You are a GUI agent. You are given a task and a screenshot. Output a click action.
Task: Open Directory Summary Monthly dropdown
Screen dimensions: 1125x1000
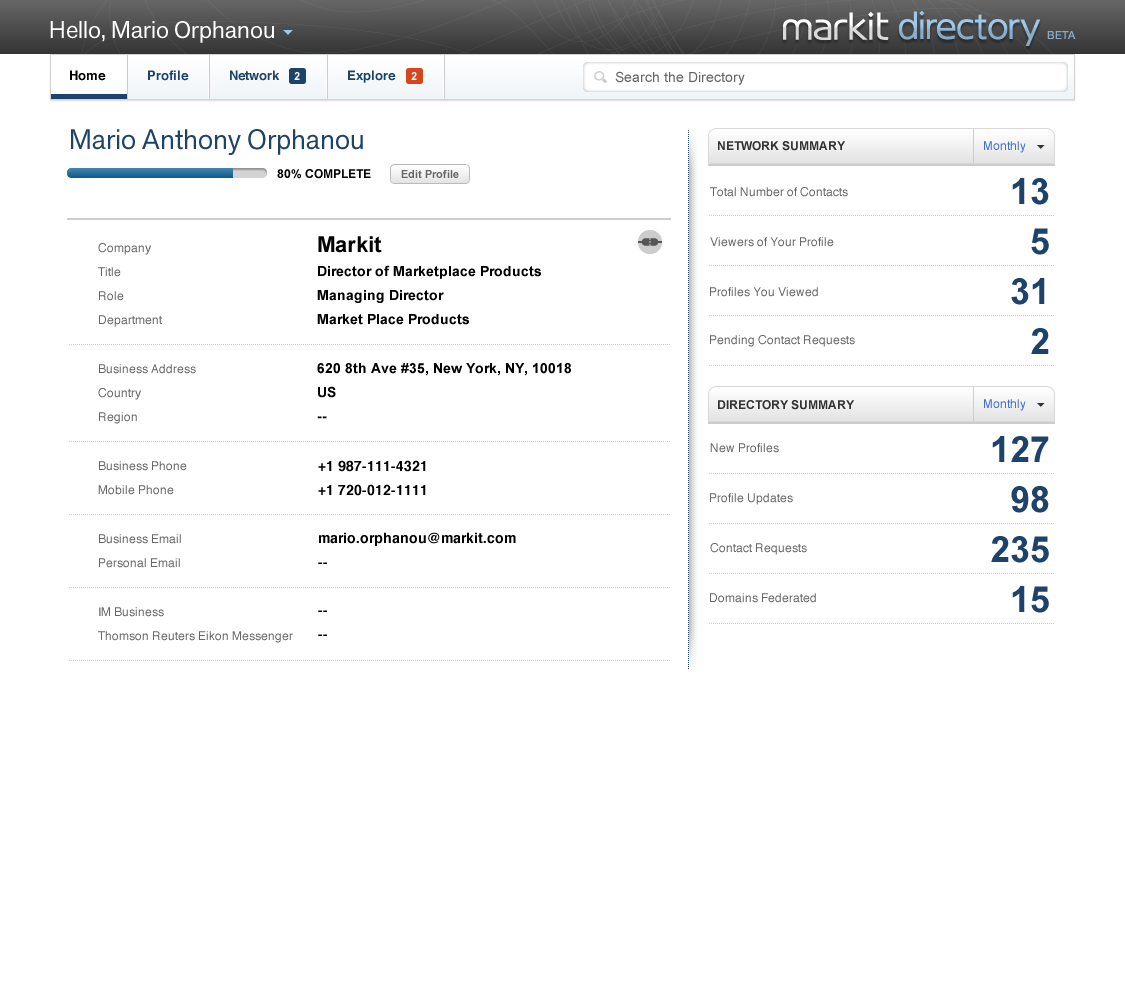pyautogui.click(x=1013, y=405)
